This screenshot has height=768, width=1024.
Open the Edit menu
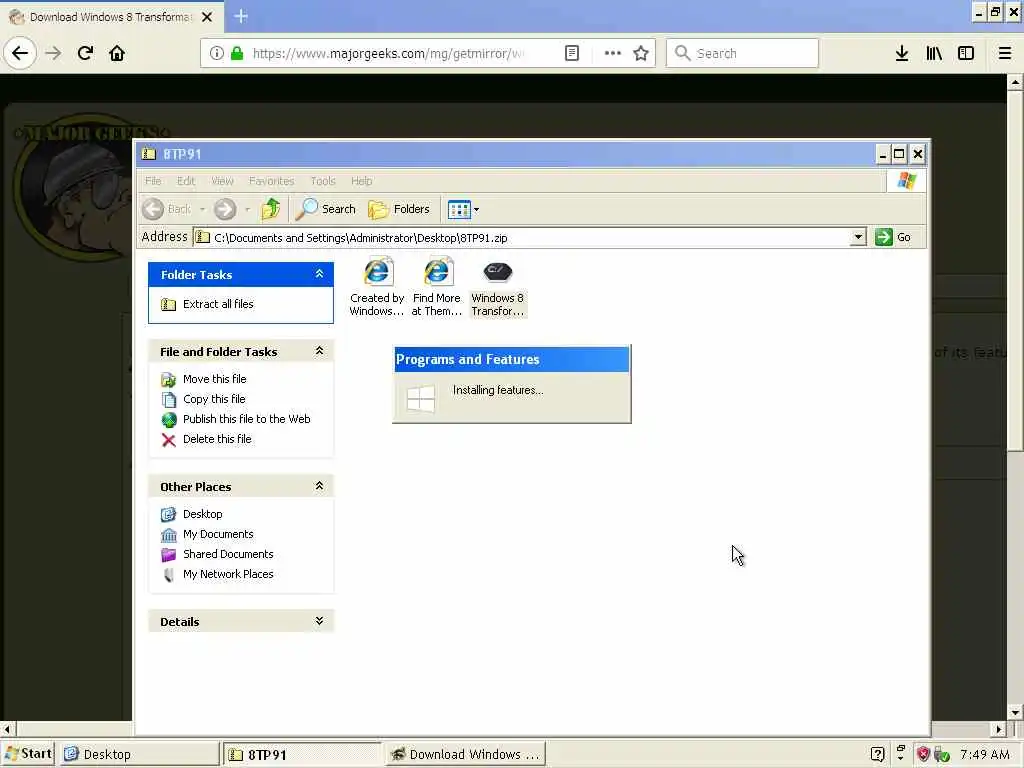(x=185, y=181)
